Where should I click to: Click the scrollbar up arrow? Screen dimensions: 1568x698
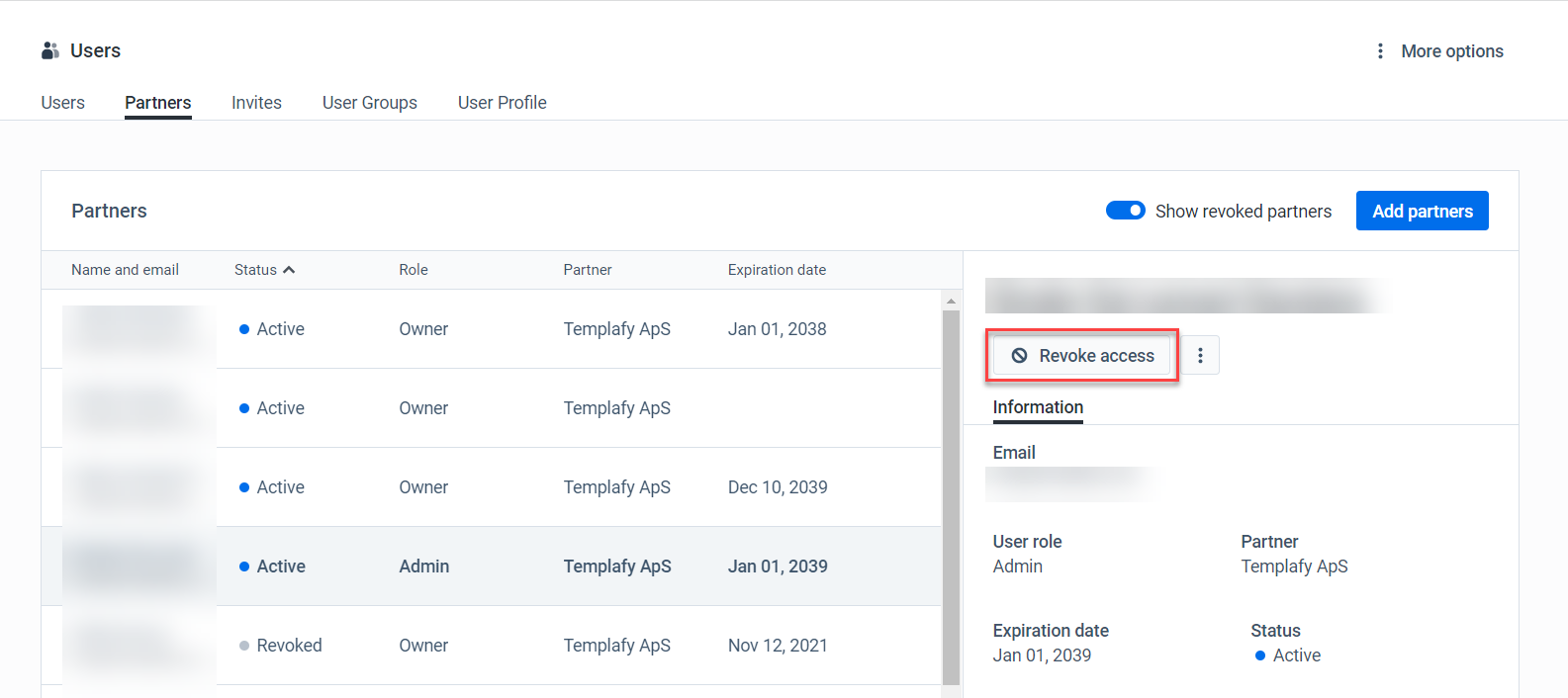951,301
